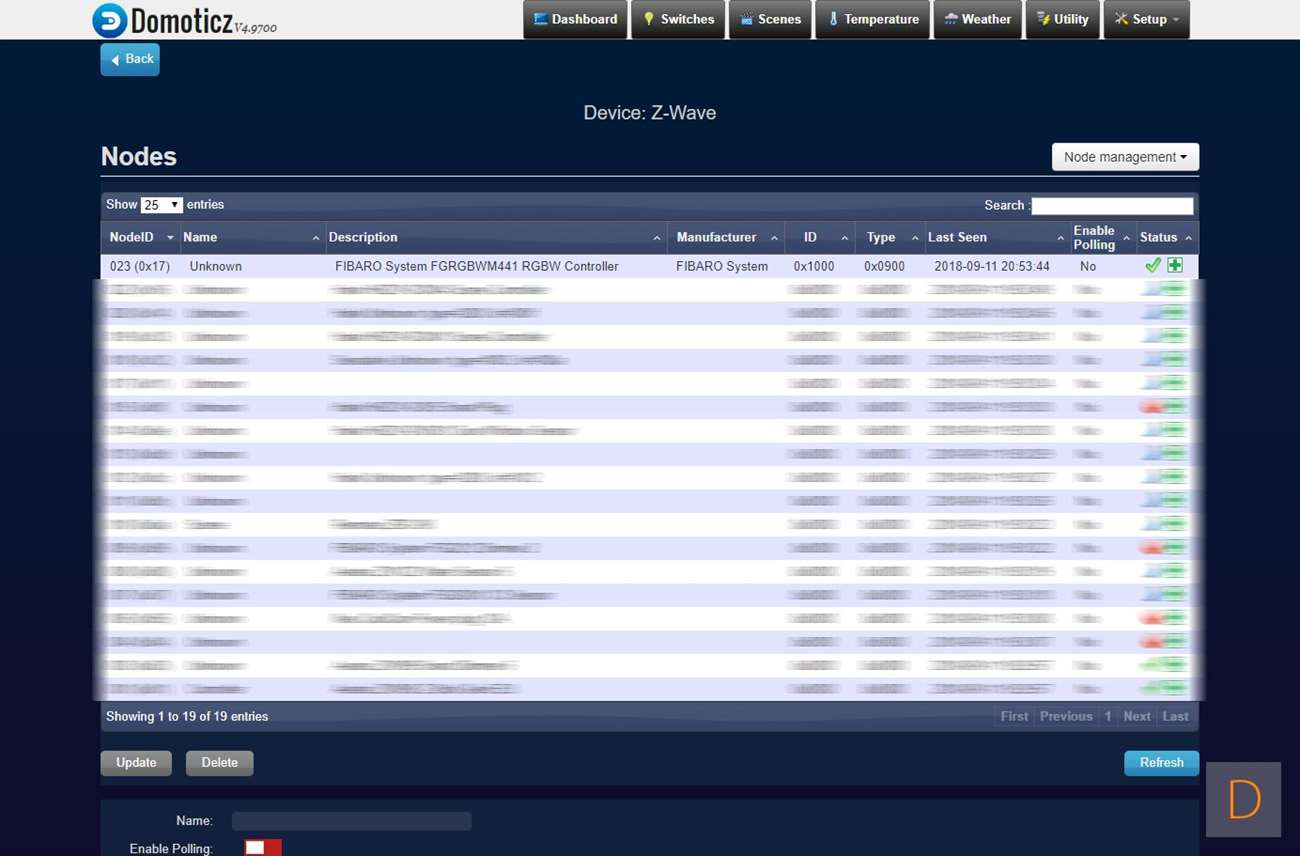
Task: Go to the Next page of entries
Action: point(1137,717)
